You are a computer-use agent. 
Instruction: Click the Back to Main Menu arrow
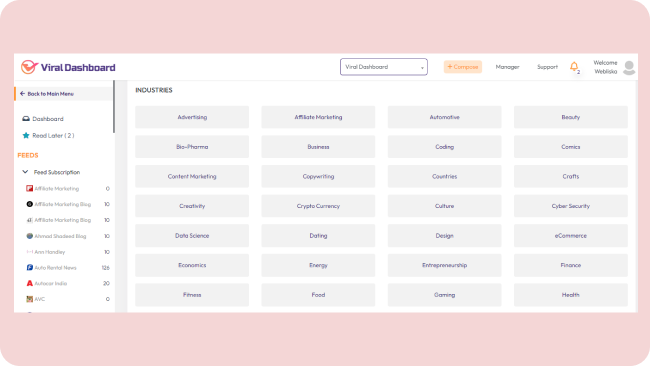22,94
